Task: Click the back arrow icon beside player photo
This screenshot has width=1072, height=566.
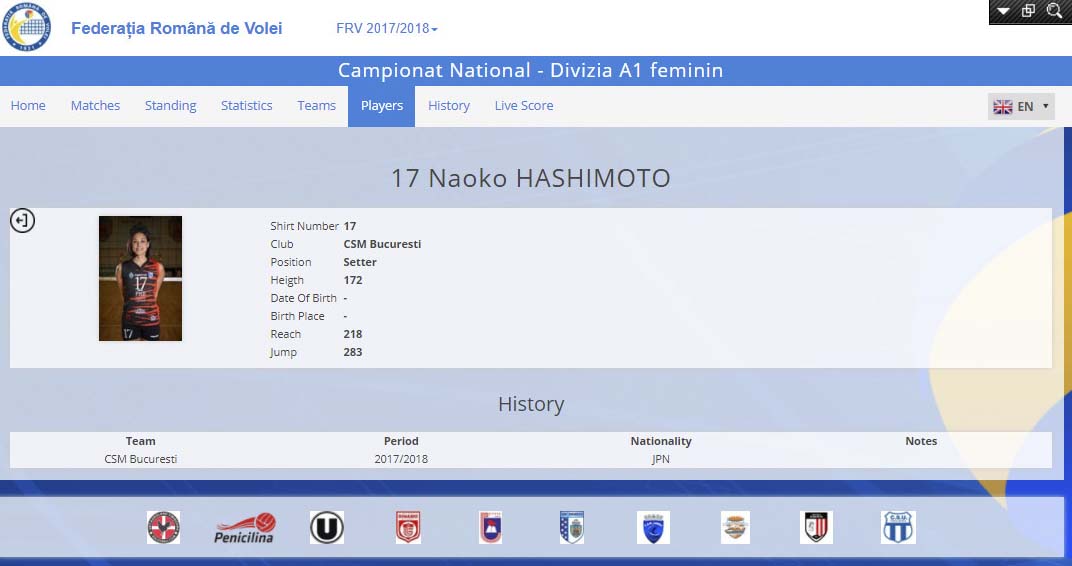Action: (23, 221)
